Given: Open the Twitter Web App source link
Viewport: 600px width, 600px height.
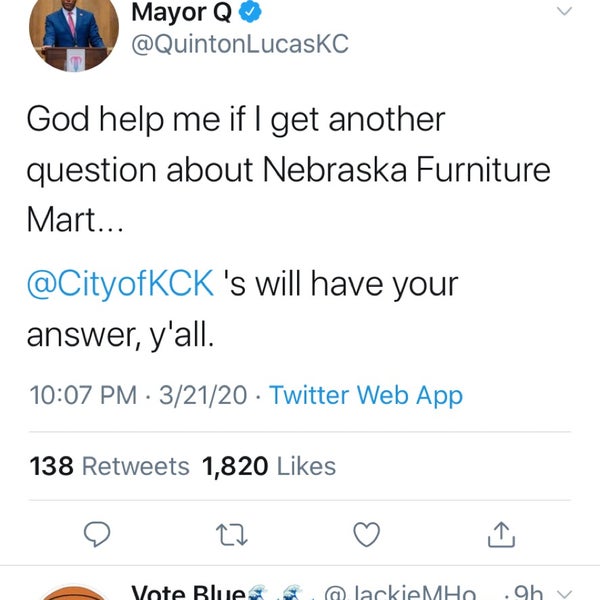Looking at the screenshot, I should coord(366,395).
